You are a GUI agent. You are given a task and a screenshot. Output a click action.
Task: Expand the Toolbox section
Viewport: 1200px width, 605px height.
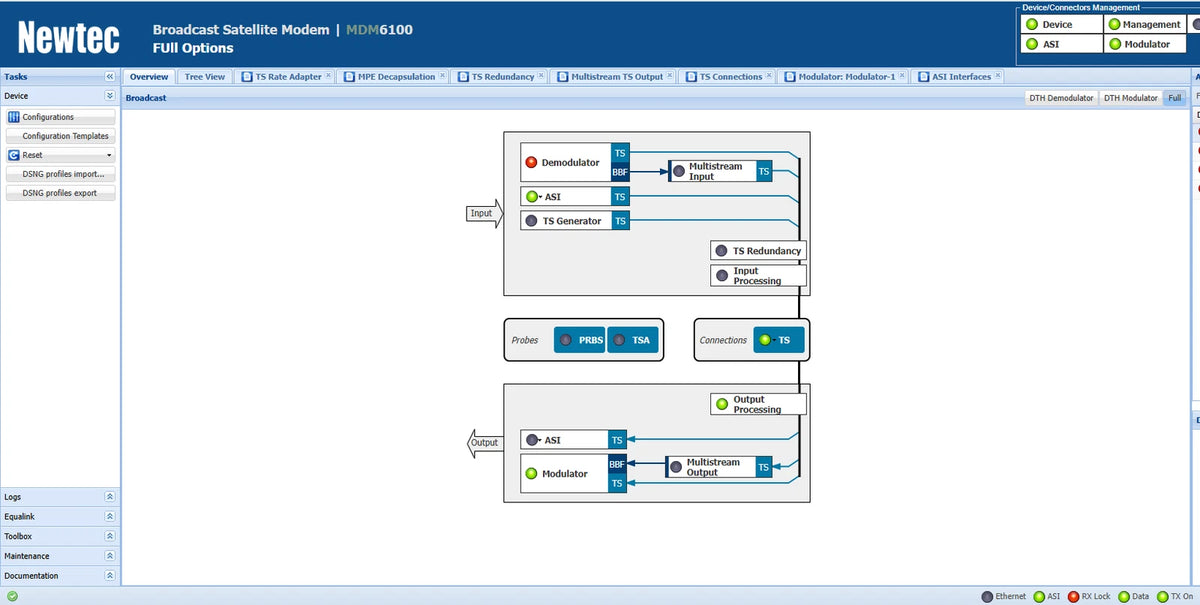coord(110,536)
